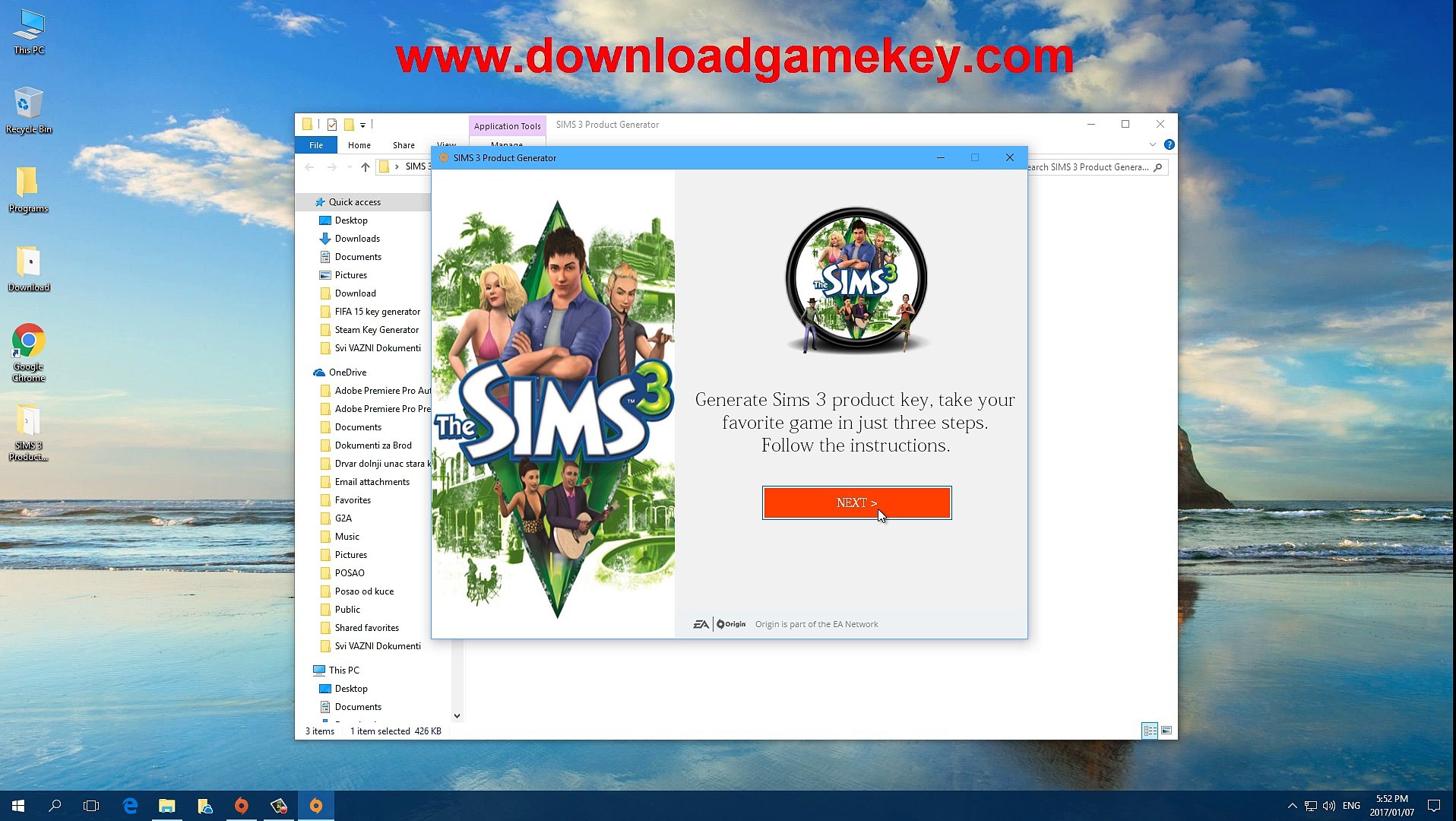
Task: Select the Application Tools contextual tab
Action: (x=507, y=126)
